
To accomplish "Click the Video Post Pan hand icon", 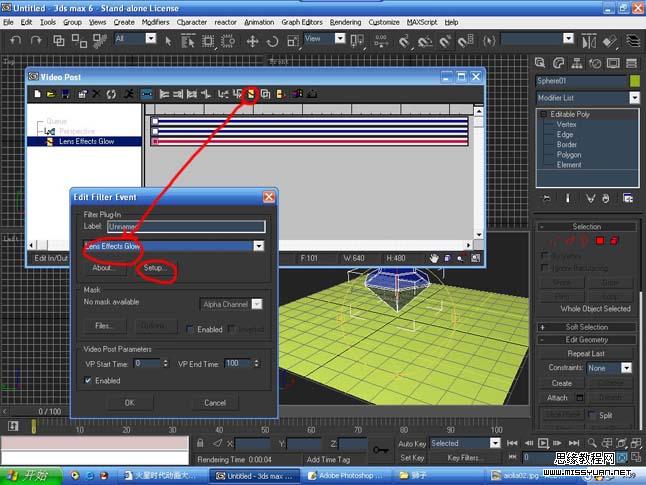I will pos(434,258).
